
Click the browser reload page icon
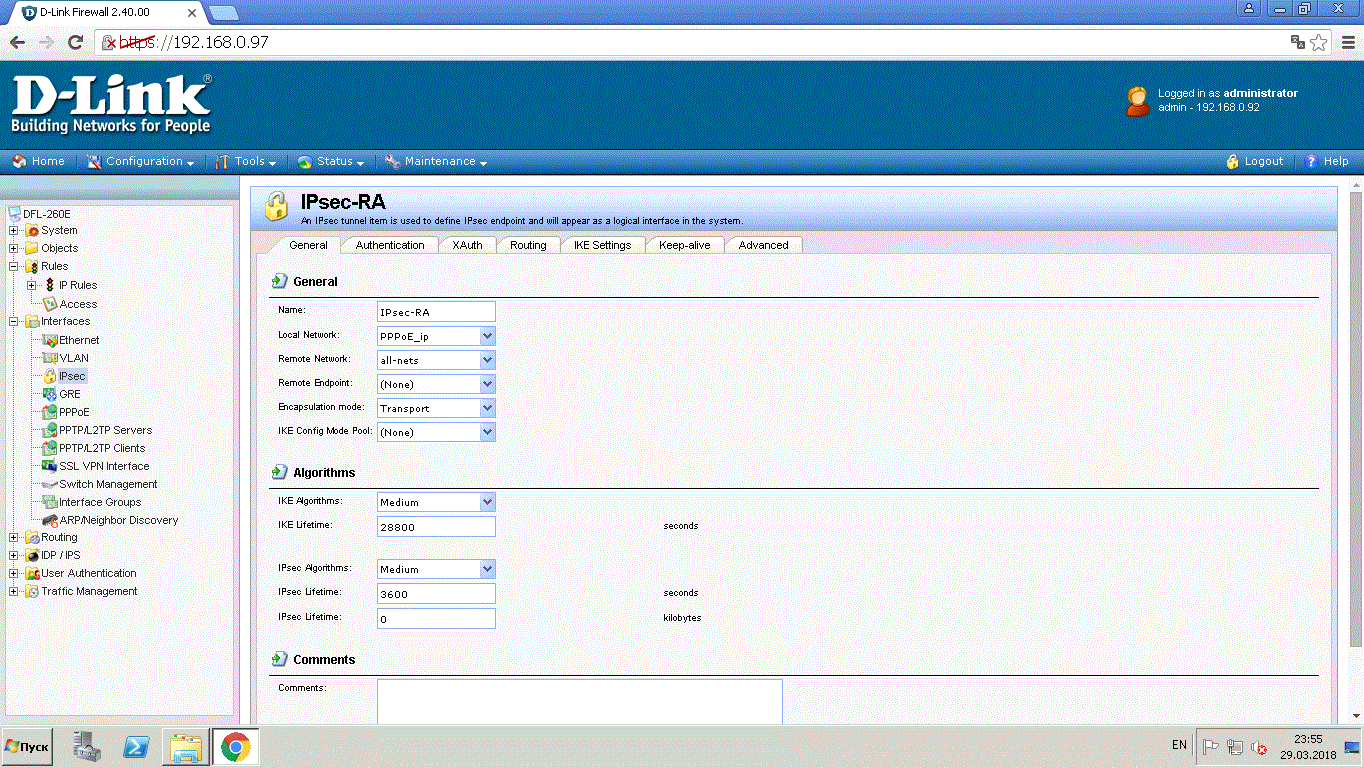click(x=75, y=42)
